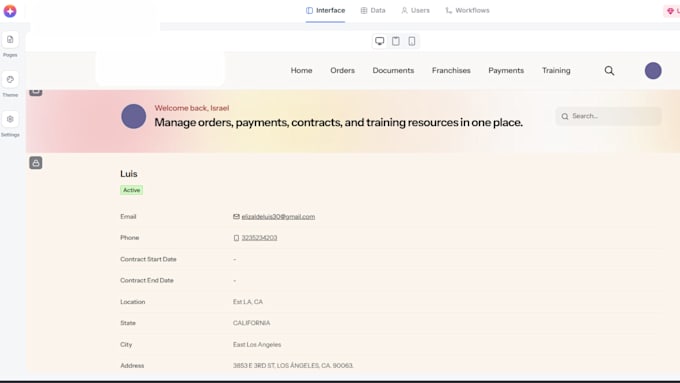Go to the Orders nav item
The image size is (680, 383).
pos(343,70)
